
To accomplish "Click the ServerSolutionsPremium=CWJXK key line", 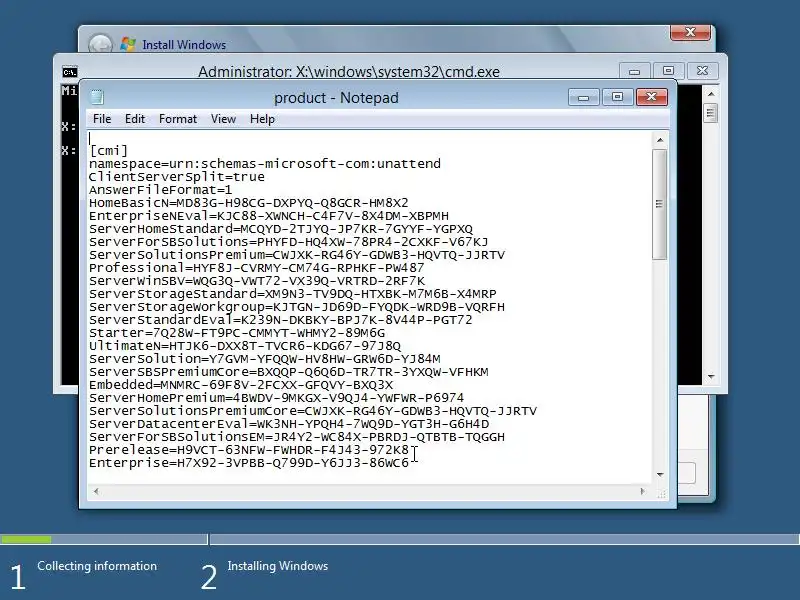I will pyautogui.click(x=297, y=255).
